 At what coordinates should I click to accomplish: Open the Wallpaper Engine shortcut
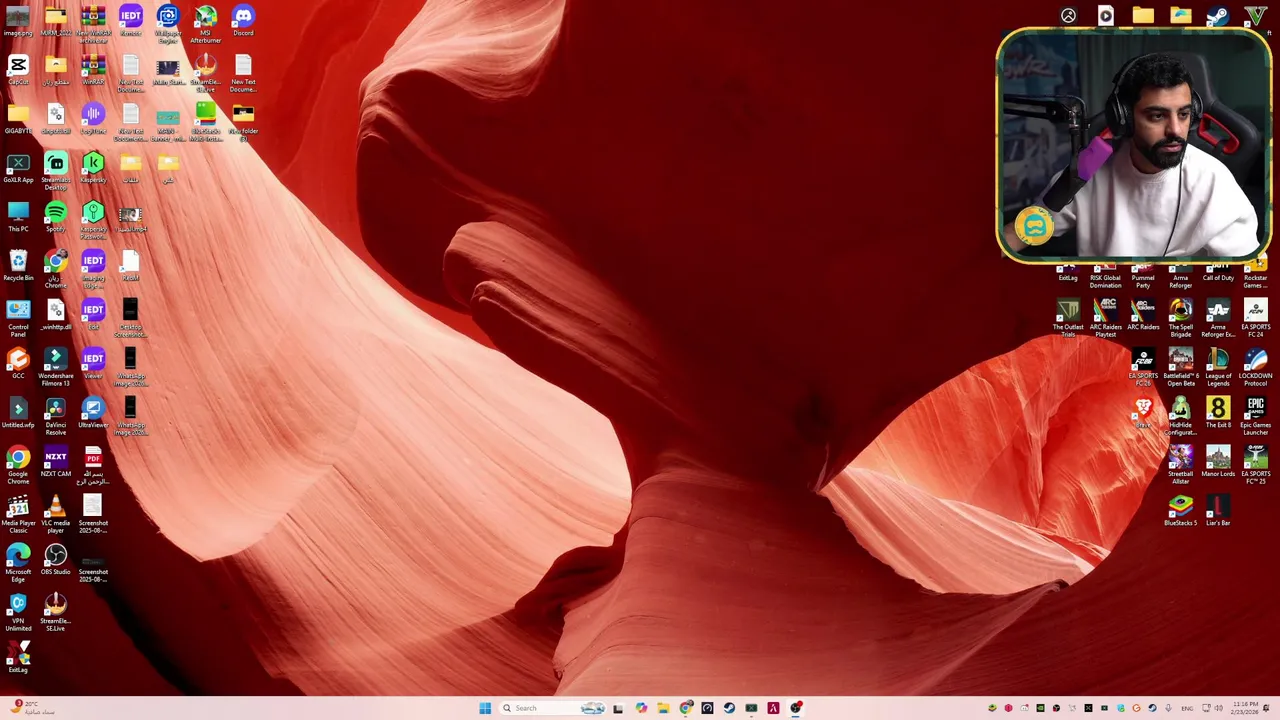pyautogui.click(x=168, y=24)
